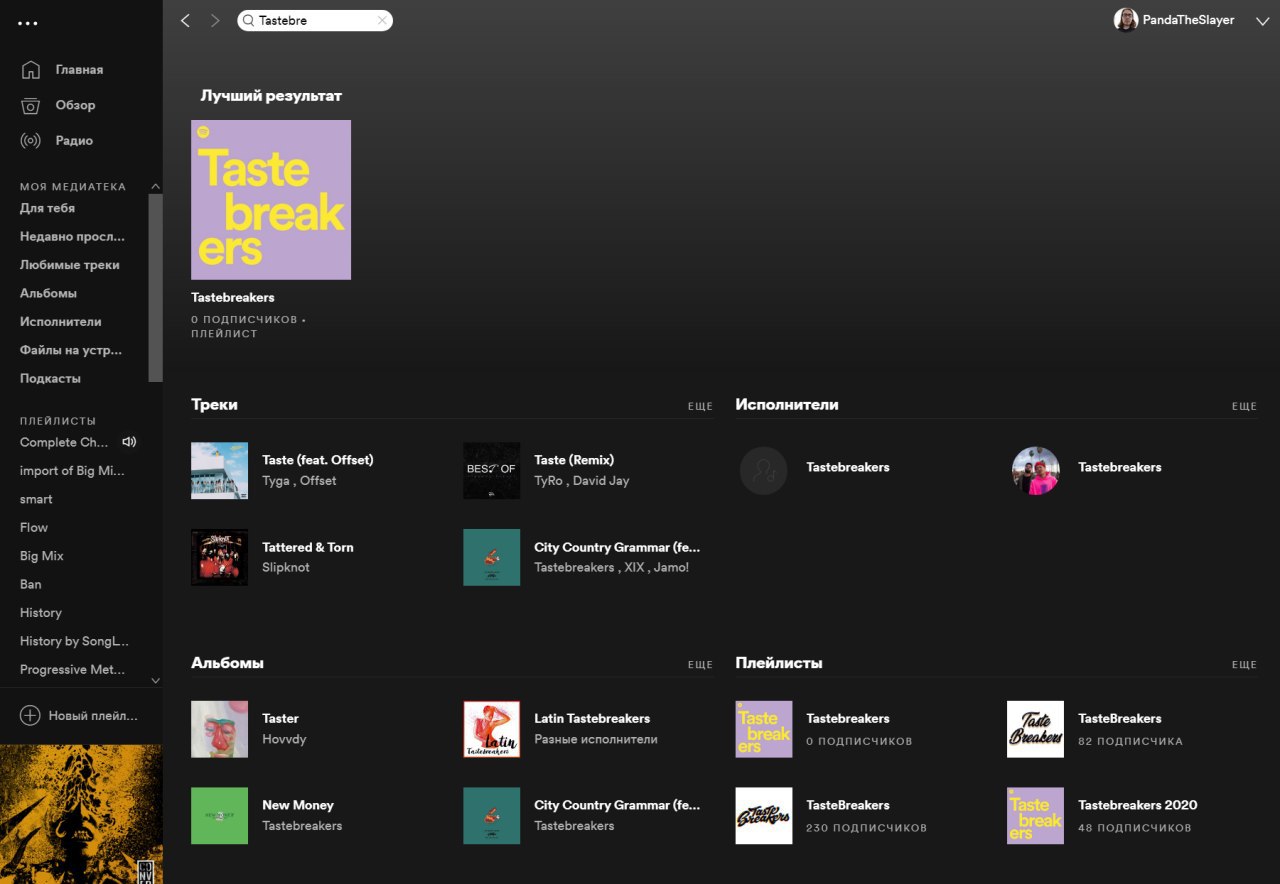This screenshot has width=1280, height=884.
Task: Open David Jay artist link
Action: coord(601,481)
